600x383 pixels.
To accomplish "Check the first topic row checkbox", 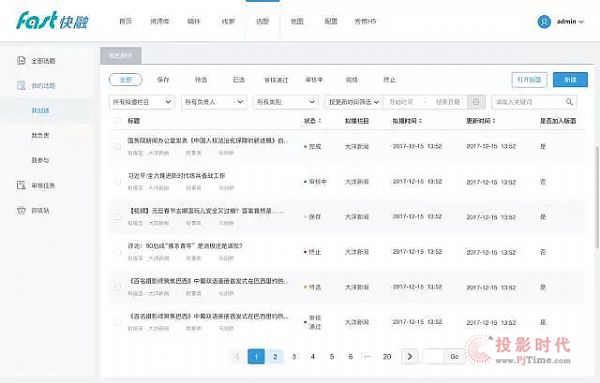I will [117, 146].
